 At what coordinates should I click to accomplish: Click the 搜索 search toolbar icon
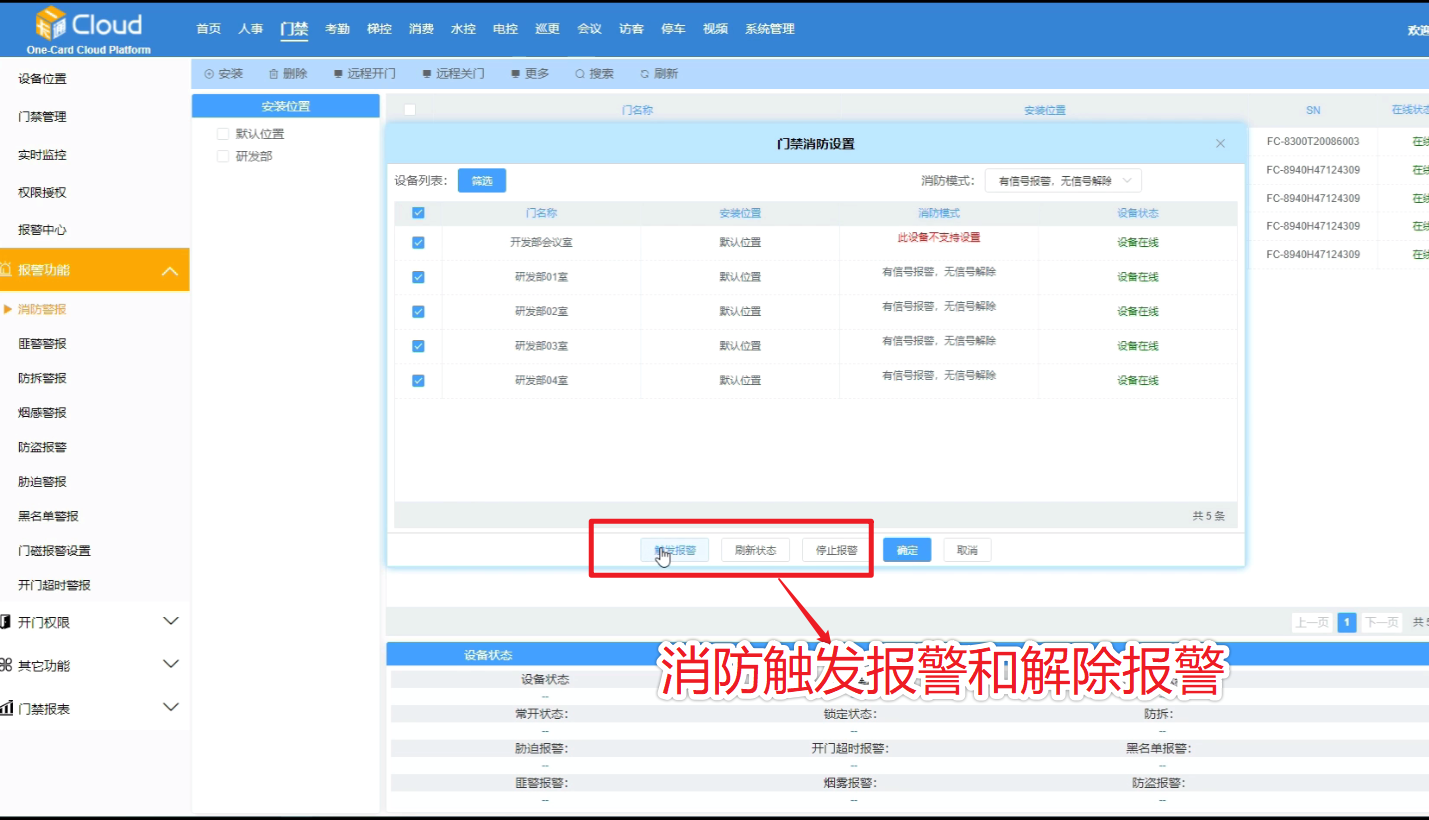tap(580, 74)
